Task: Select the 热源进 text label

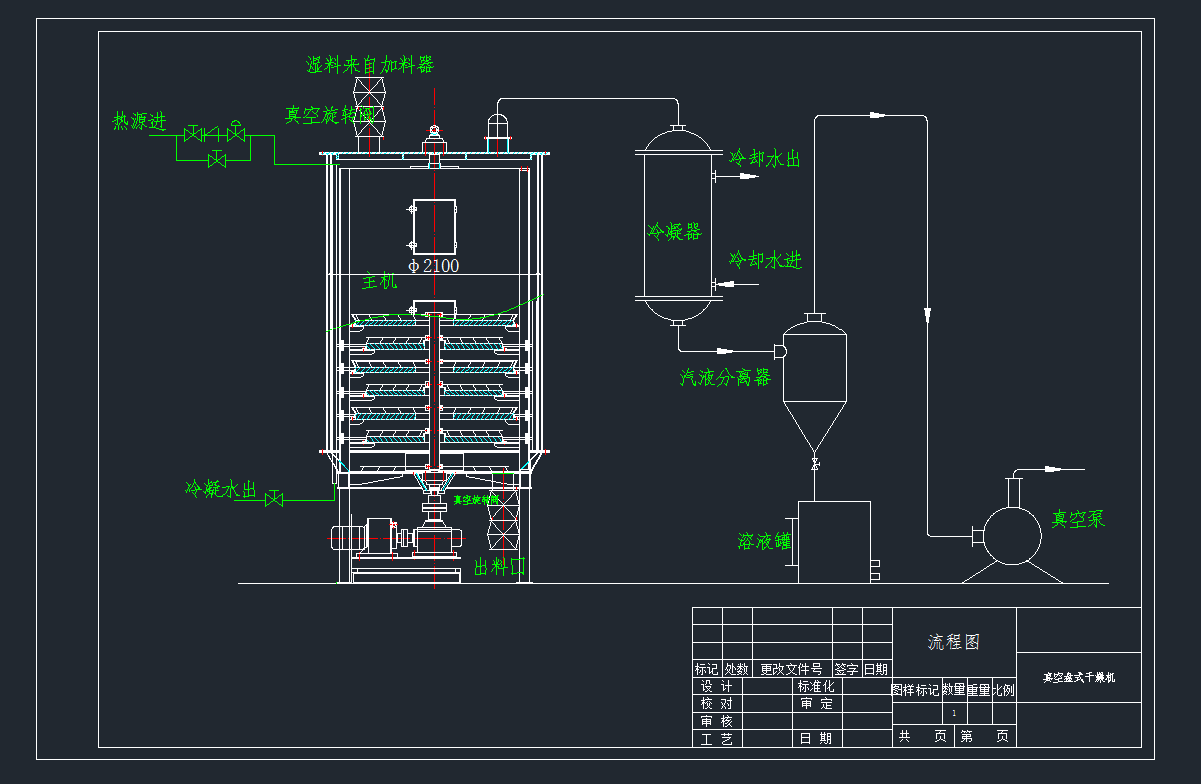Action: tap(139, 122)
